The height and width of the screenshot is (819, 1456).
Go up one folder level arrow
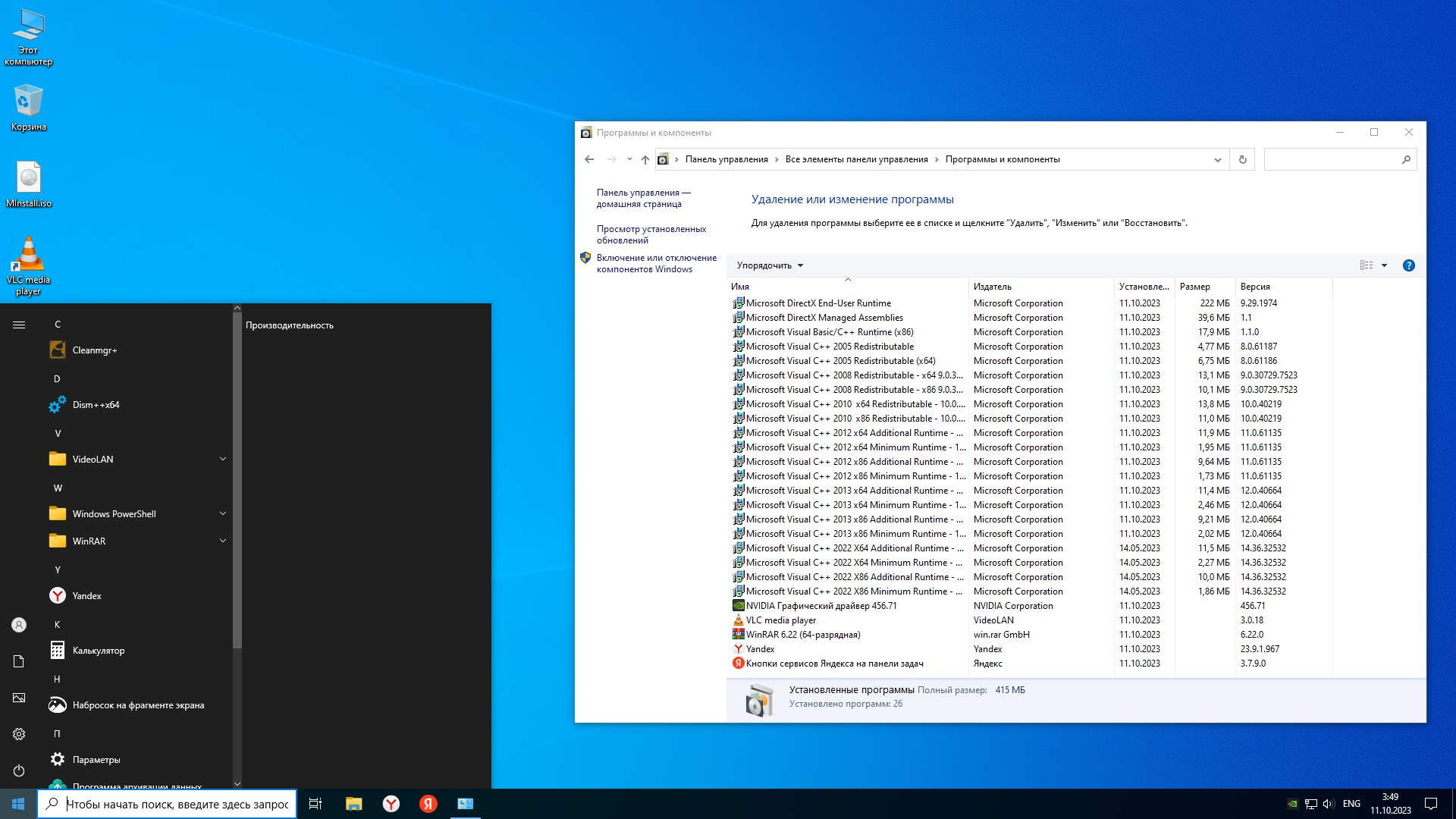(645, 159)
